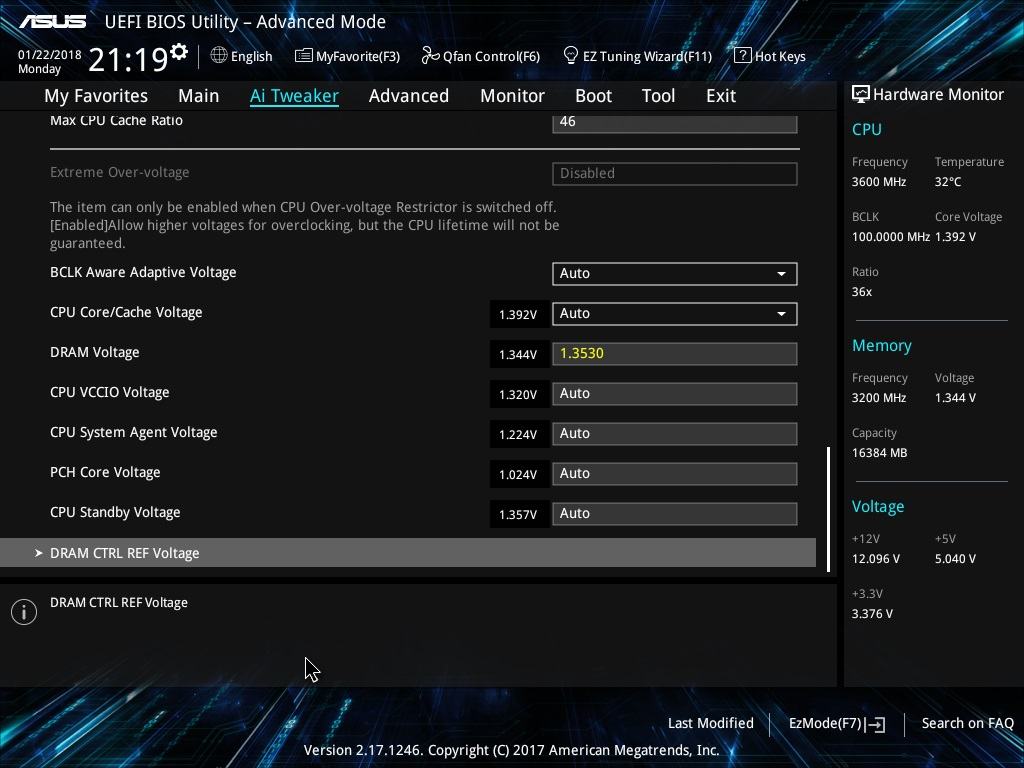The width and height of the screenshot is (1024, 768).
Task: Click the CPU VCCIO Voltage Auto field
Action: coord(675,394)
